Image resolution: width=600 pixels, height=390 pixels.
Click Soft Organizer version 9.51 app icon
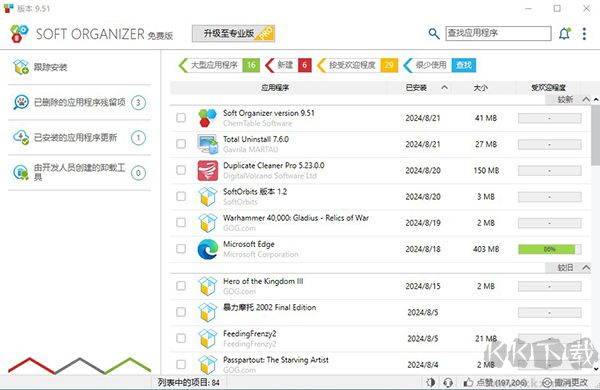tap(208, 117)
